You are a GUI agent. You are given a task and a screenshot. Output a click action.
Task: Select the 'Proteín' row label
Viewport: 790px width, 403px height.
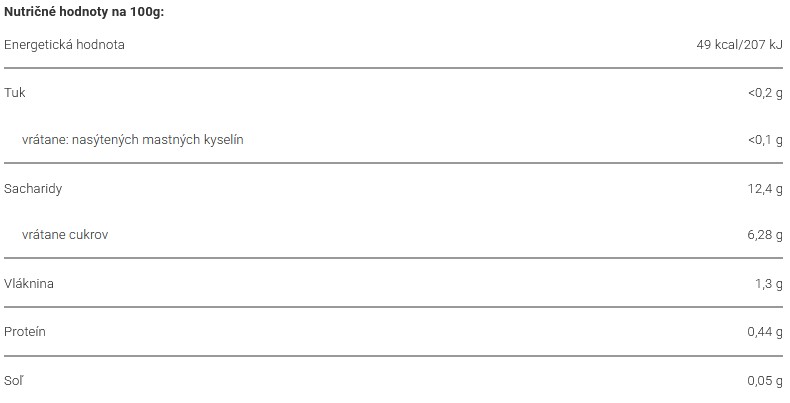[25, 332]
